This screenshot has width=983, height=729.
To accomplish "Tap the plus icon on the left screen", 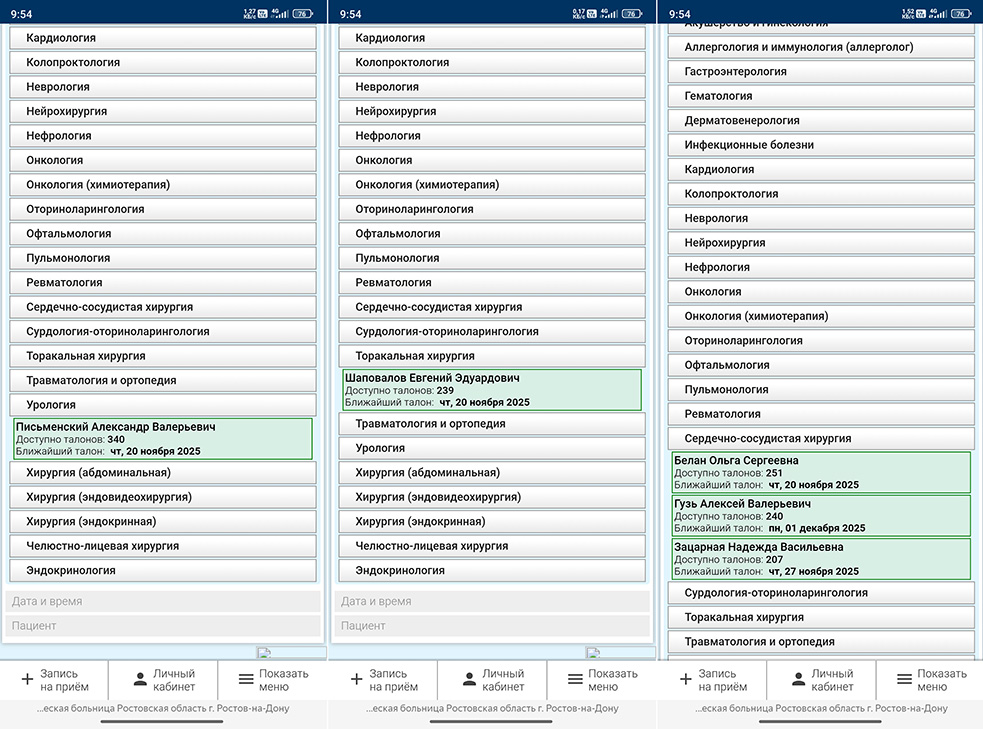I will [x=27, y=680].
